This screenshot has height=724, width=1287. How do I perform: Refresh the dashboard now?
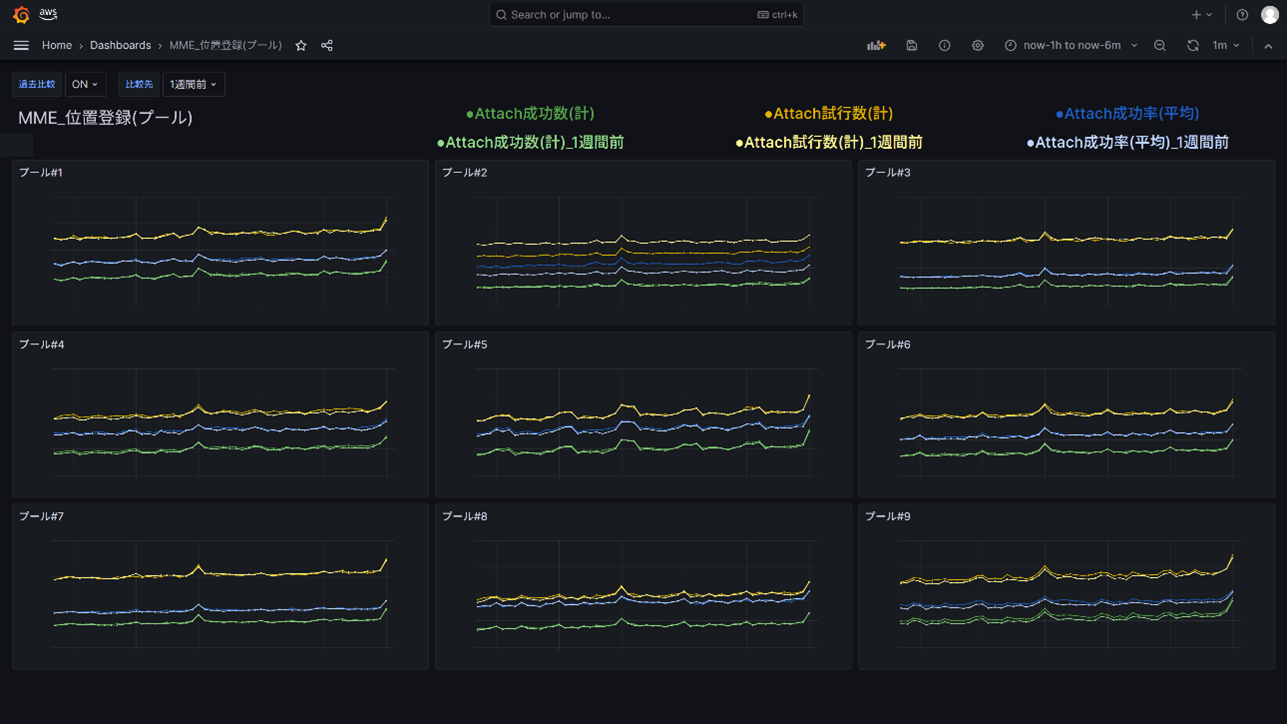1193,46
